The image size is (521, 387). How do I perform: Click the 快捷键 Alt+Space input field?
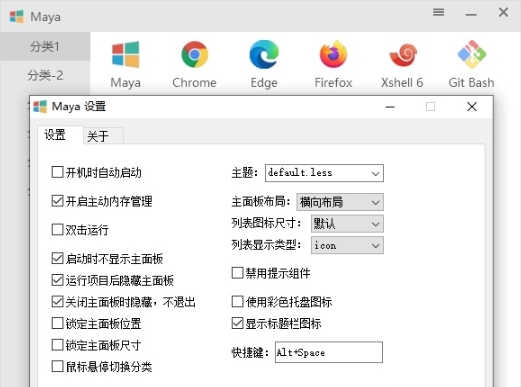click(x=329, y=352)
